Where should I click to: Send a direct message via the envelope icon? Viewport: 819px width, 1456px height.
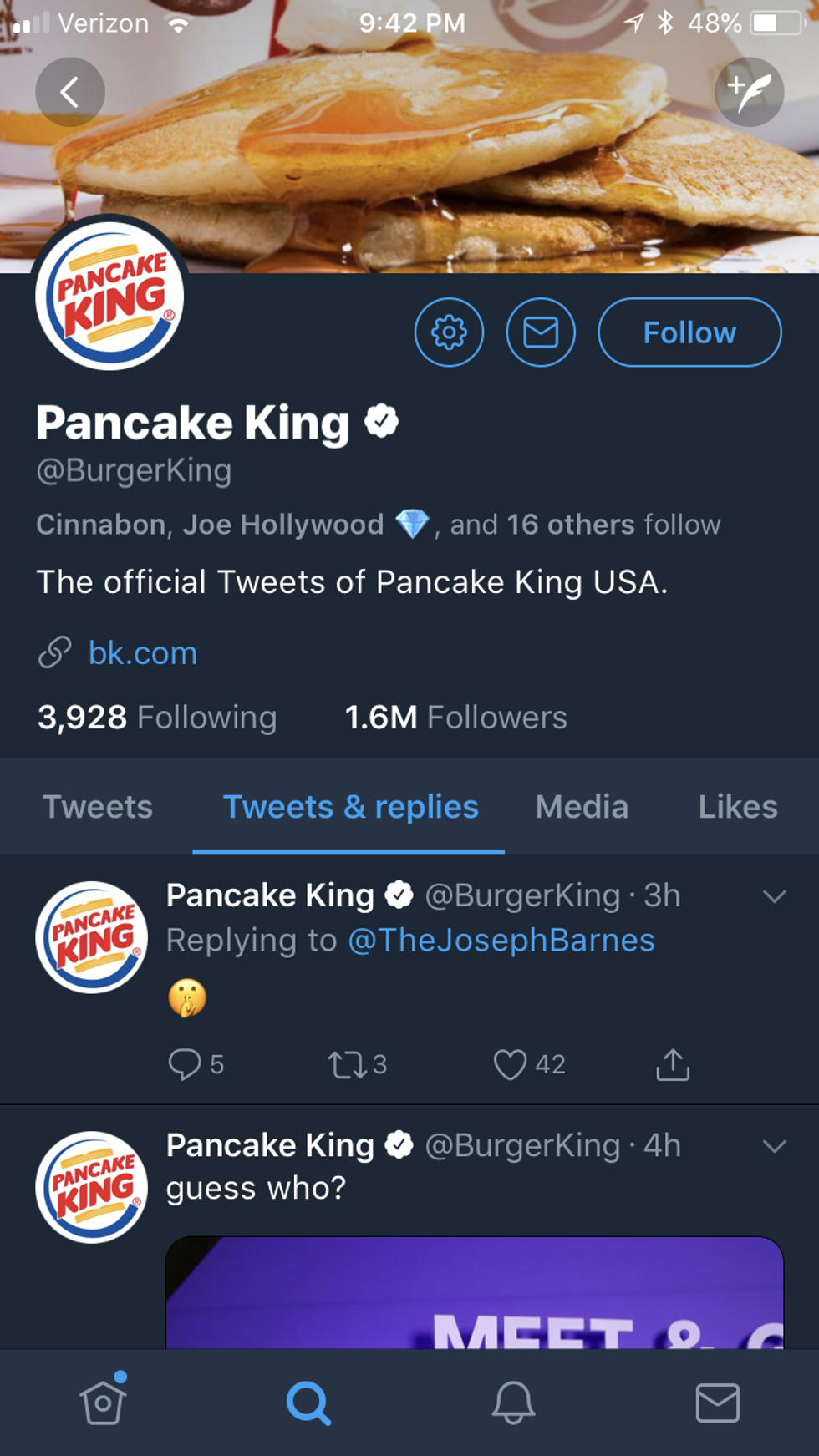(541, 332)
